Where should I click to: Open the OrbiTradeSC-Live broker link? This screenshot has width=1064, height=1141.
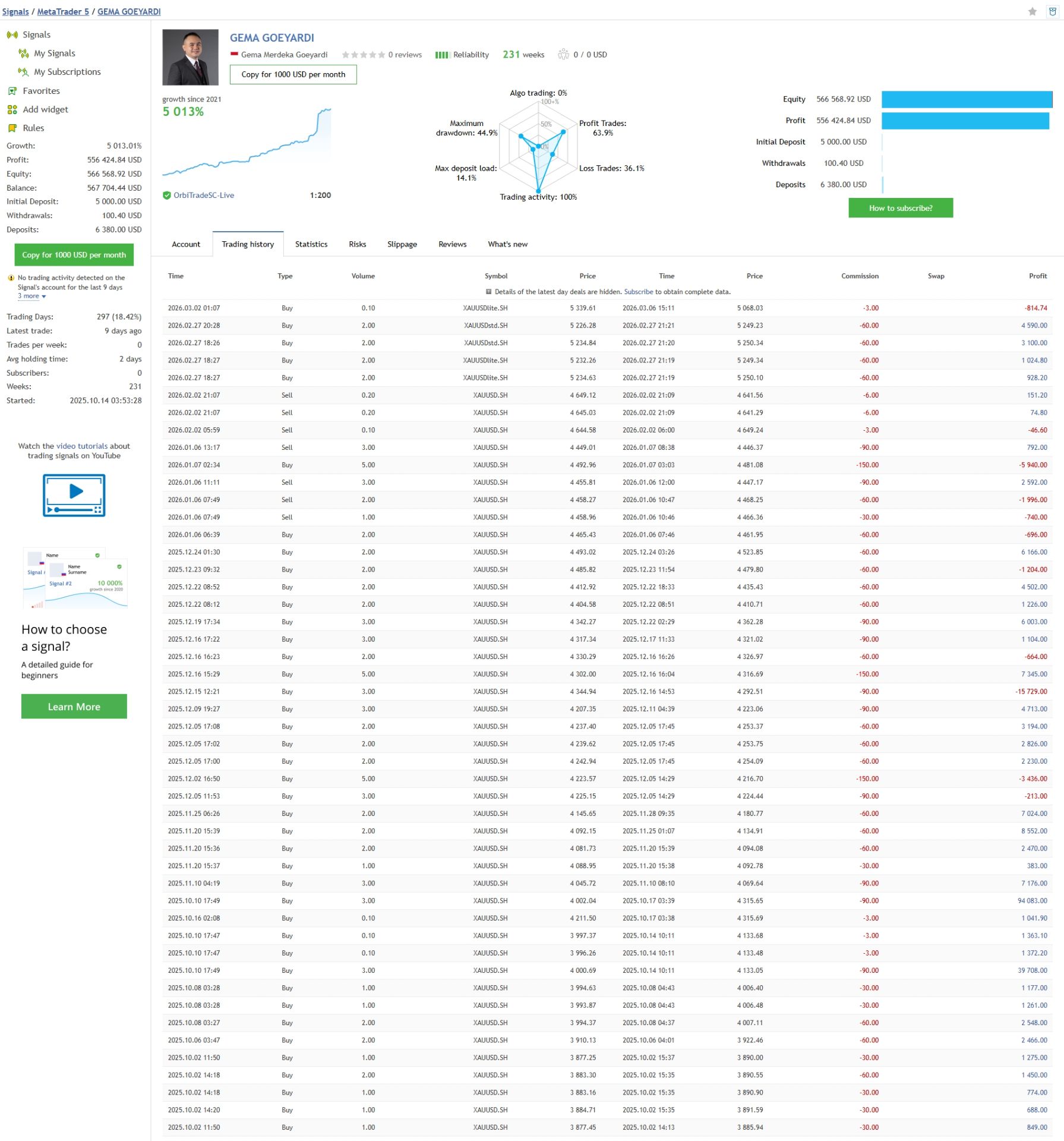point(203,196)
